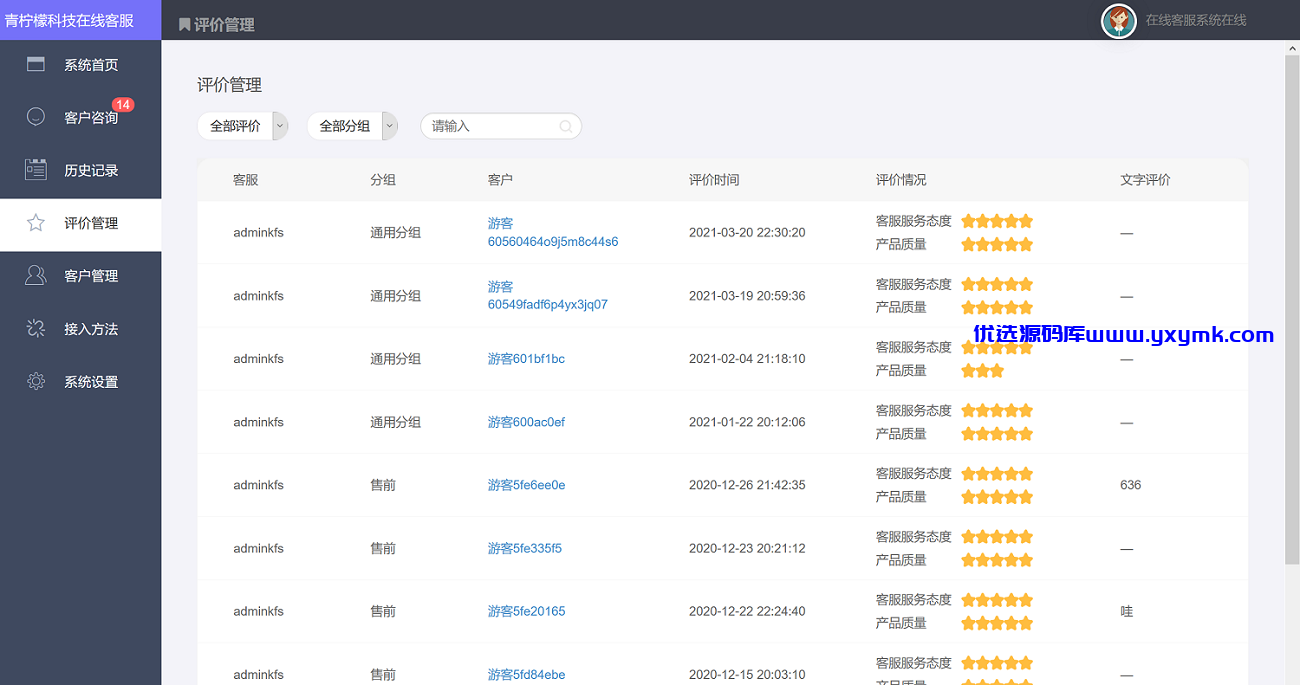The width and height of the screenshot is (1300, 685).
Task: Click 青柠檬科技在线客服 logo title
Action: (x=70, y=20)
